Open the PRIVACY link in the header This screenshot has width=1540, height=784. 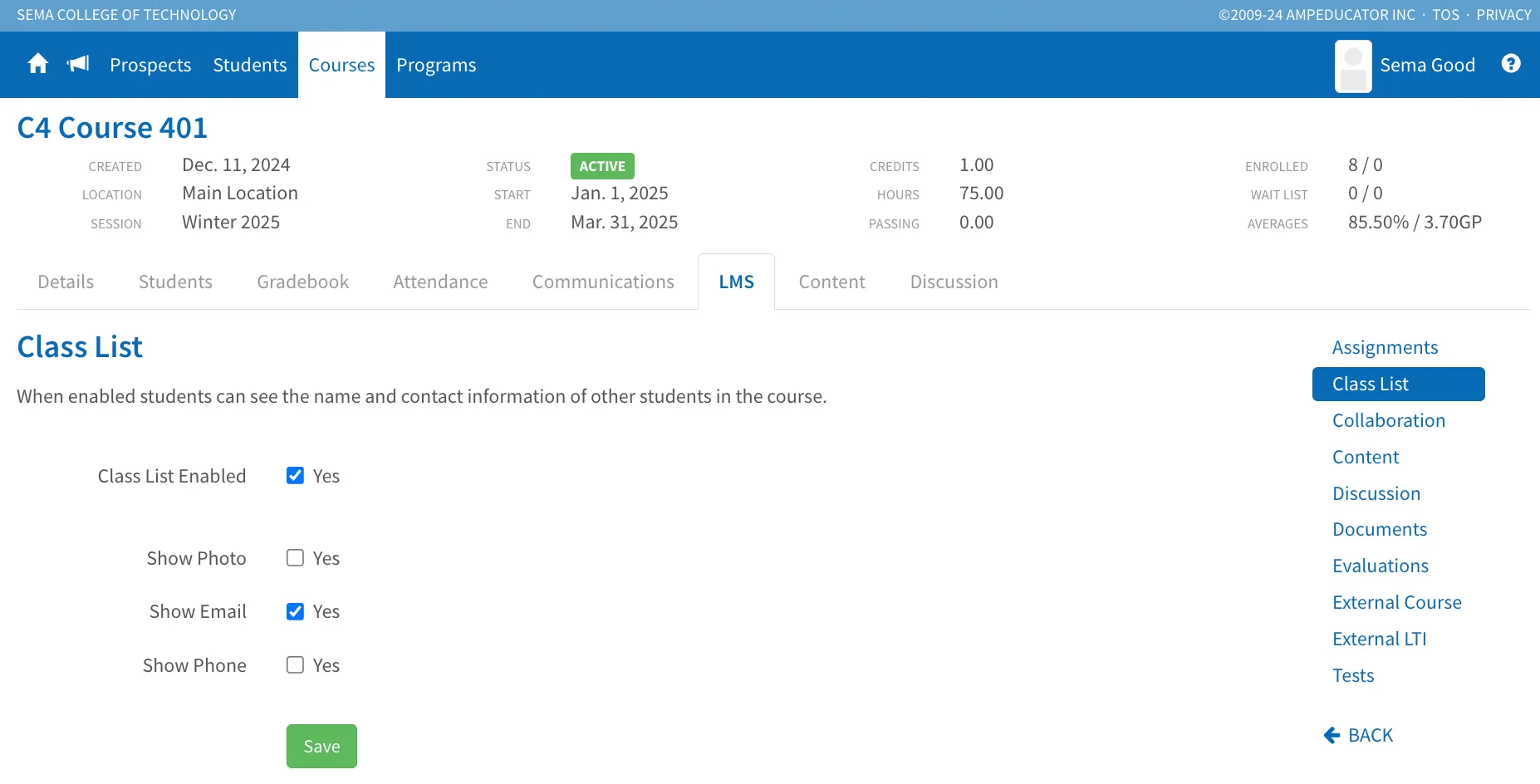[x=1503, y=15]
